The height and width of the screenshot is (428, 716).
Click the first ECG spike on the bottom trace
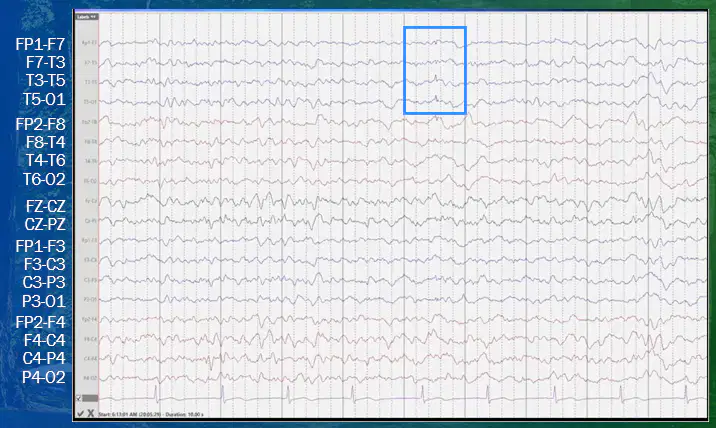[156, 394]
